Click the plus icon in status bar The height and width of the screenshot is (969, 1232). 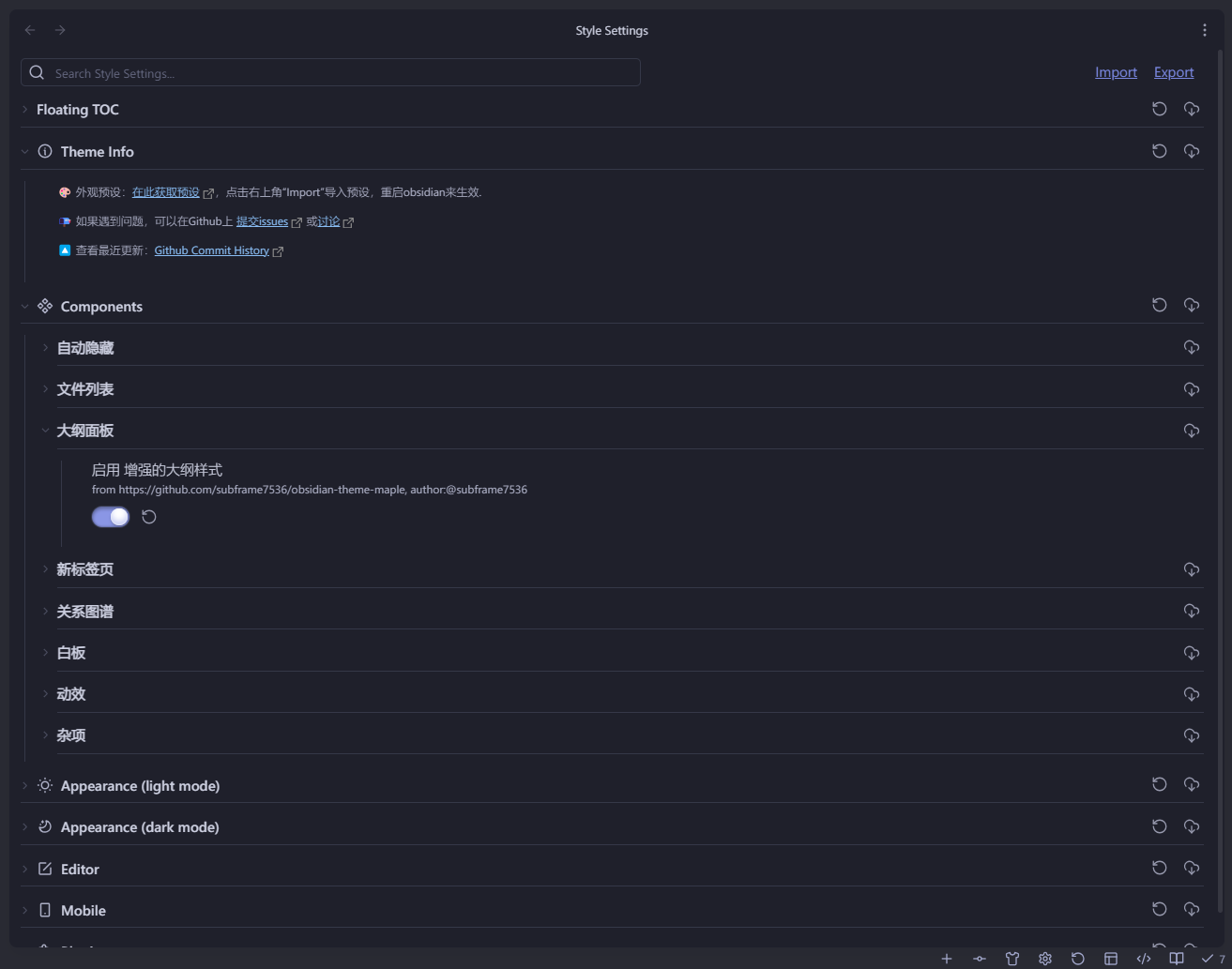coord(946,959)
